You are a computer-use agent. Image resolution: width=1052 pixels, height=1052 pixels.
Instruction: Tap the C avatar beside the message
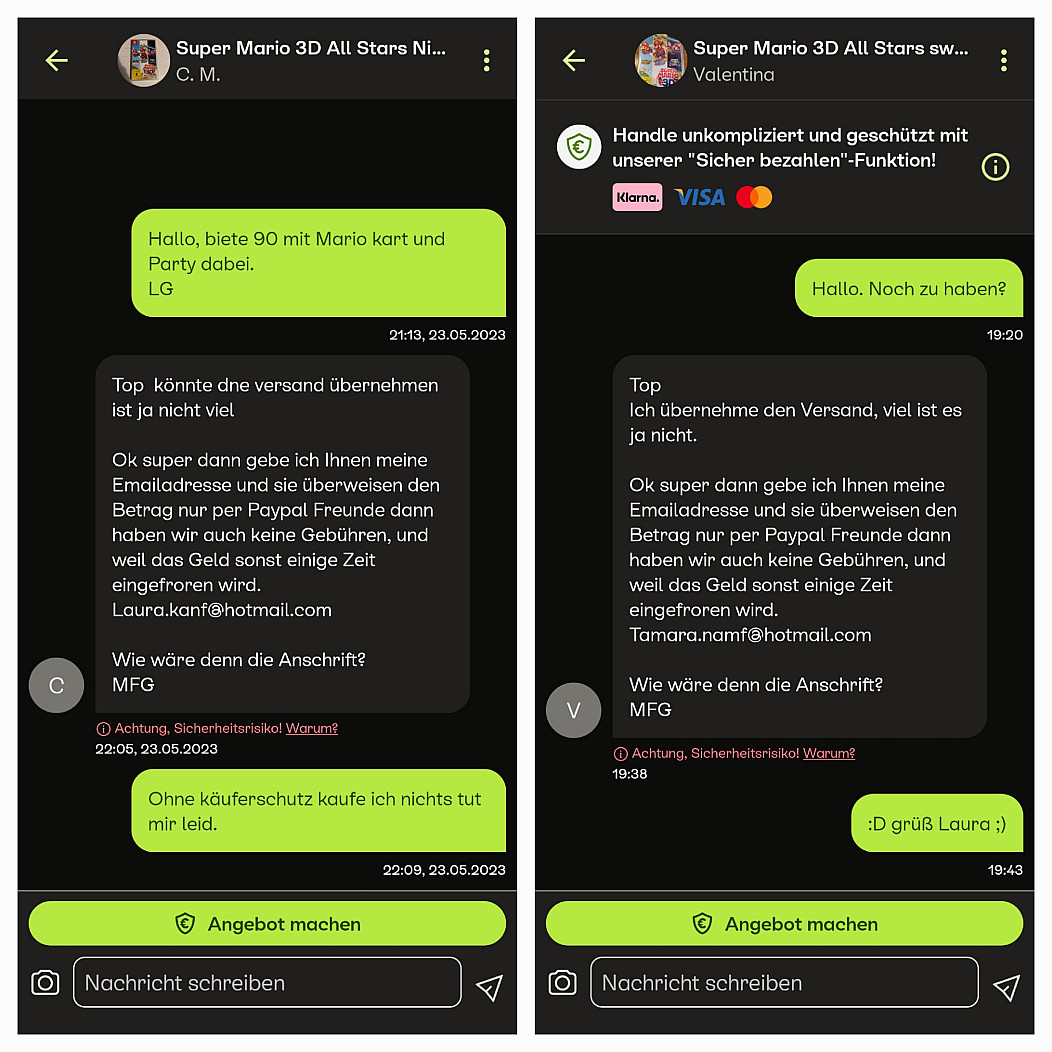coord(56,685)
